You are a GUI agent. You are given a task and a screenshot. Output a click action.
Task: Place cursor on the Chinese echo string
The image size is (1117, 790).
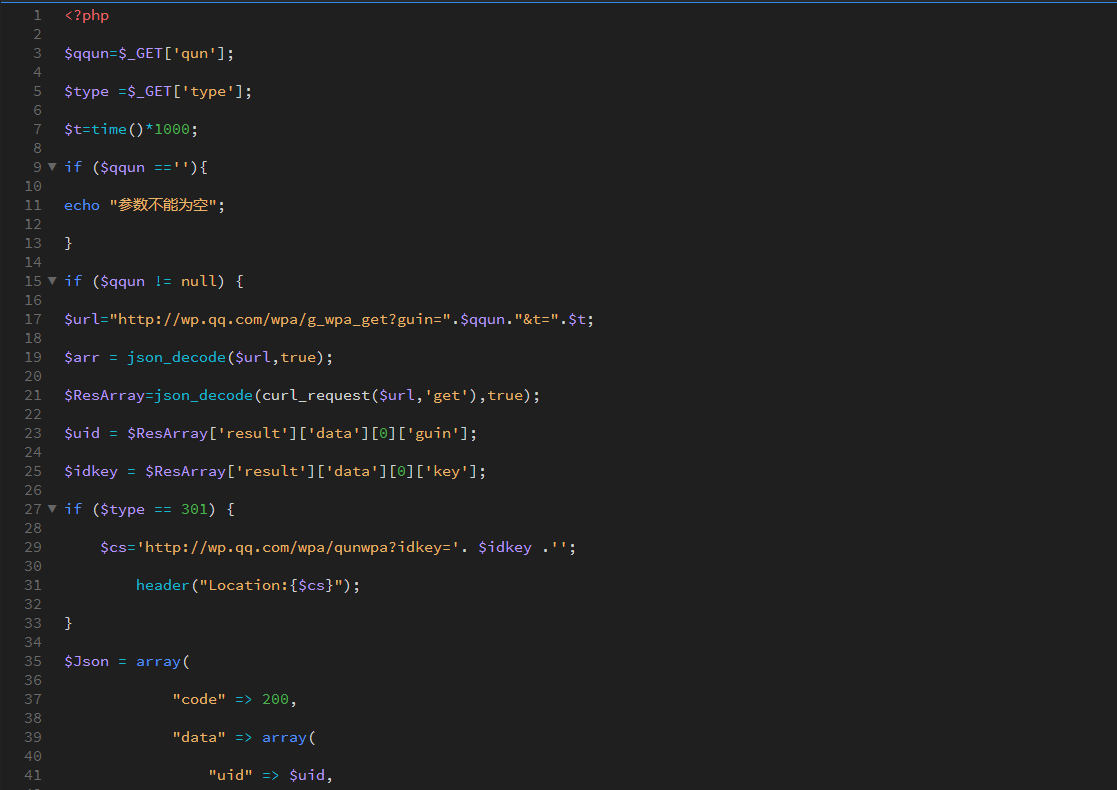(167, 205)
